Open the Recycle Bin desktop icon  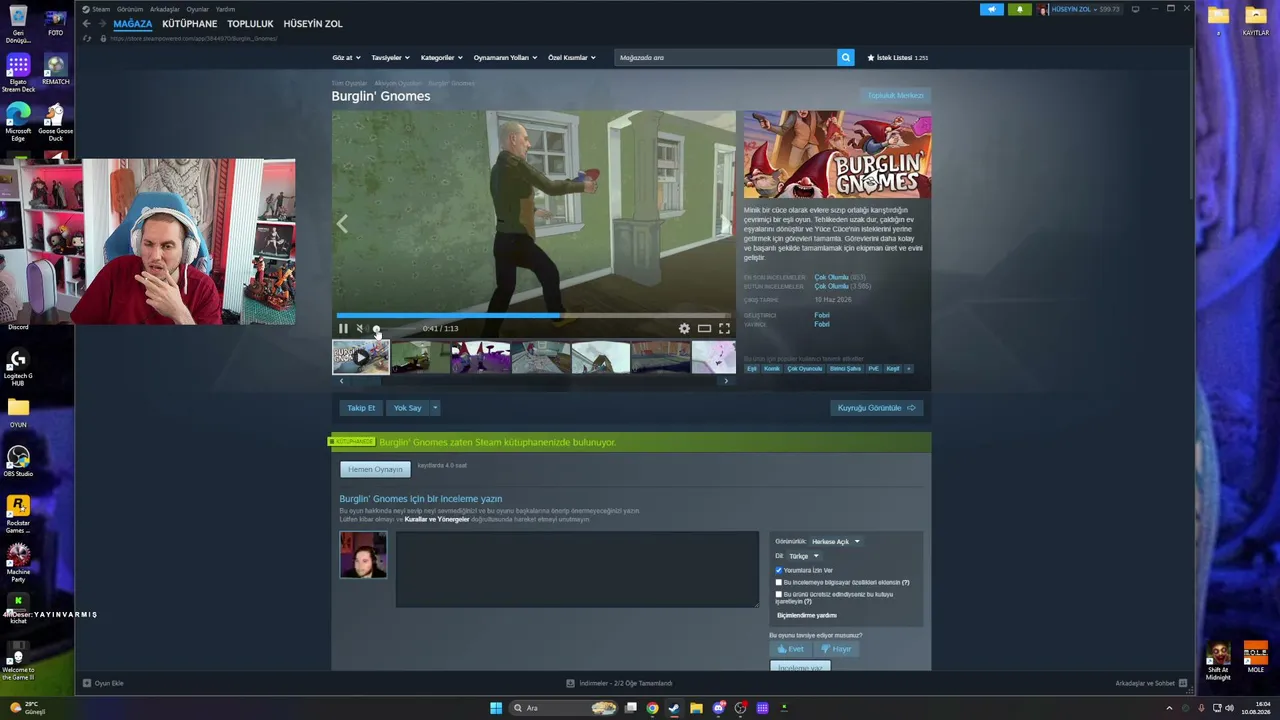click(18, 24)
